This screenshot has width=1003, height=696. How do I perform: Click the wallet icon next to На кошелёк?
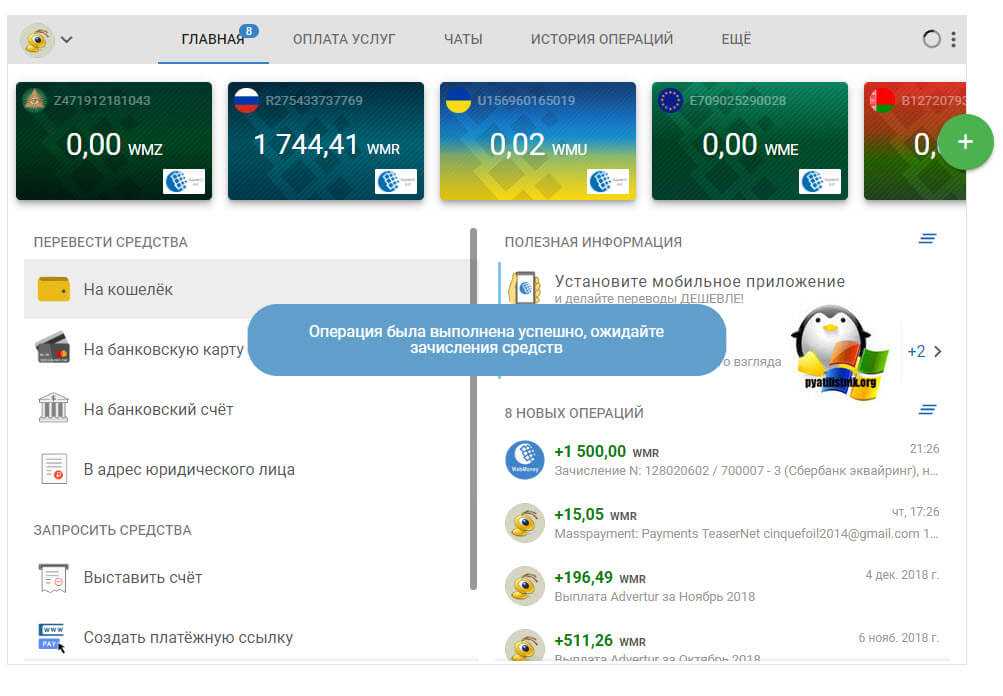pos(53,289)
